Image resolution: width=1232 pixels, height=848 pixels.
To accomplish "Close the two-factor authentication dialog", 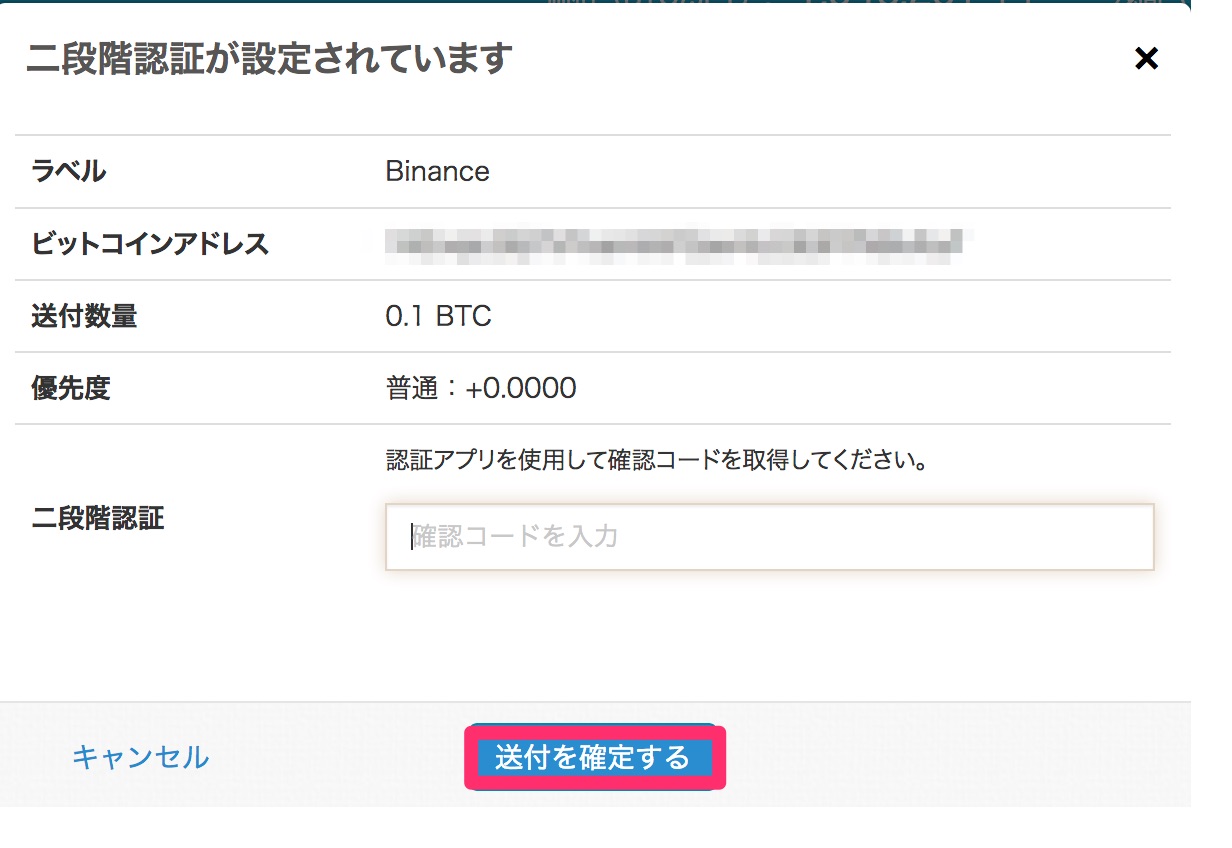I will (1146, 59).
